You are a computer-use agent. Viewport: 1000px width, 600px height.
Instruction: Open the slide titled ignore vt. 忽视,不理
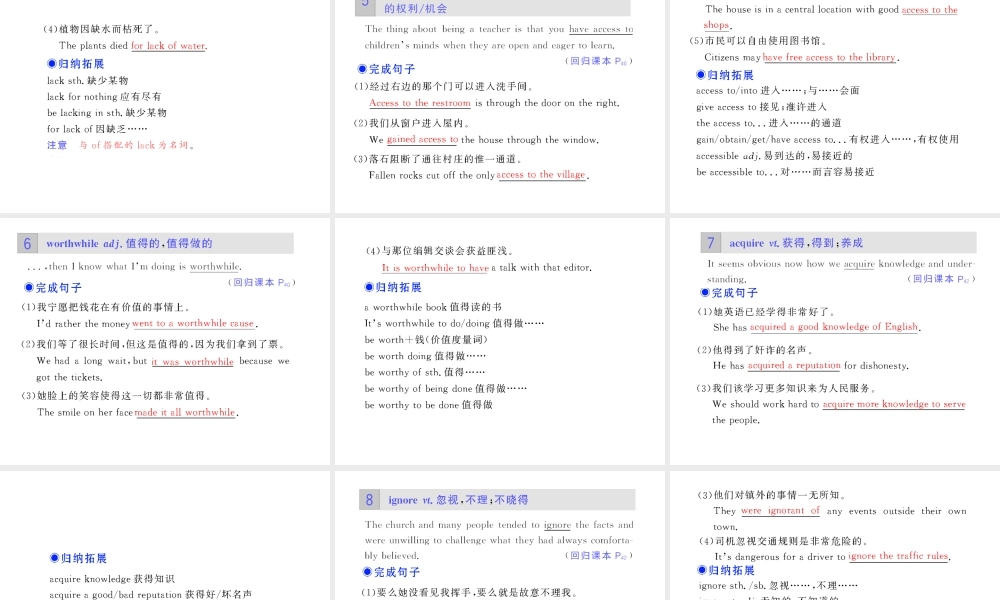500,536
